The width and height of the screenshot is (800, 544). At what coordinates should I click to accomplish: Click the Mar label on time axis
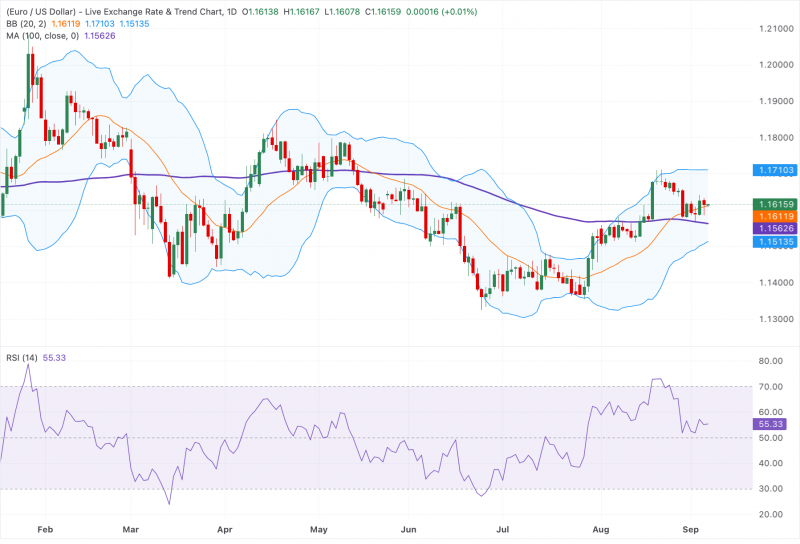coord(131,529)
